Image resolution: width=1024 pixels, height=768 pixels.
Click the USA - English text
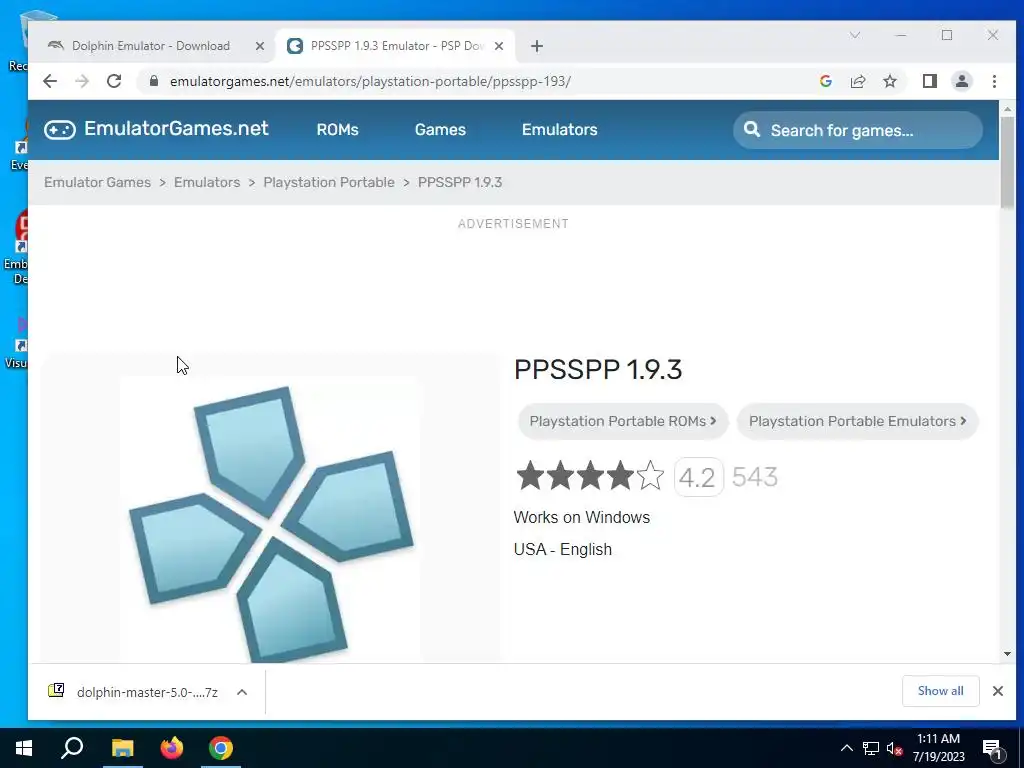tap(563, 549)
